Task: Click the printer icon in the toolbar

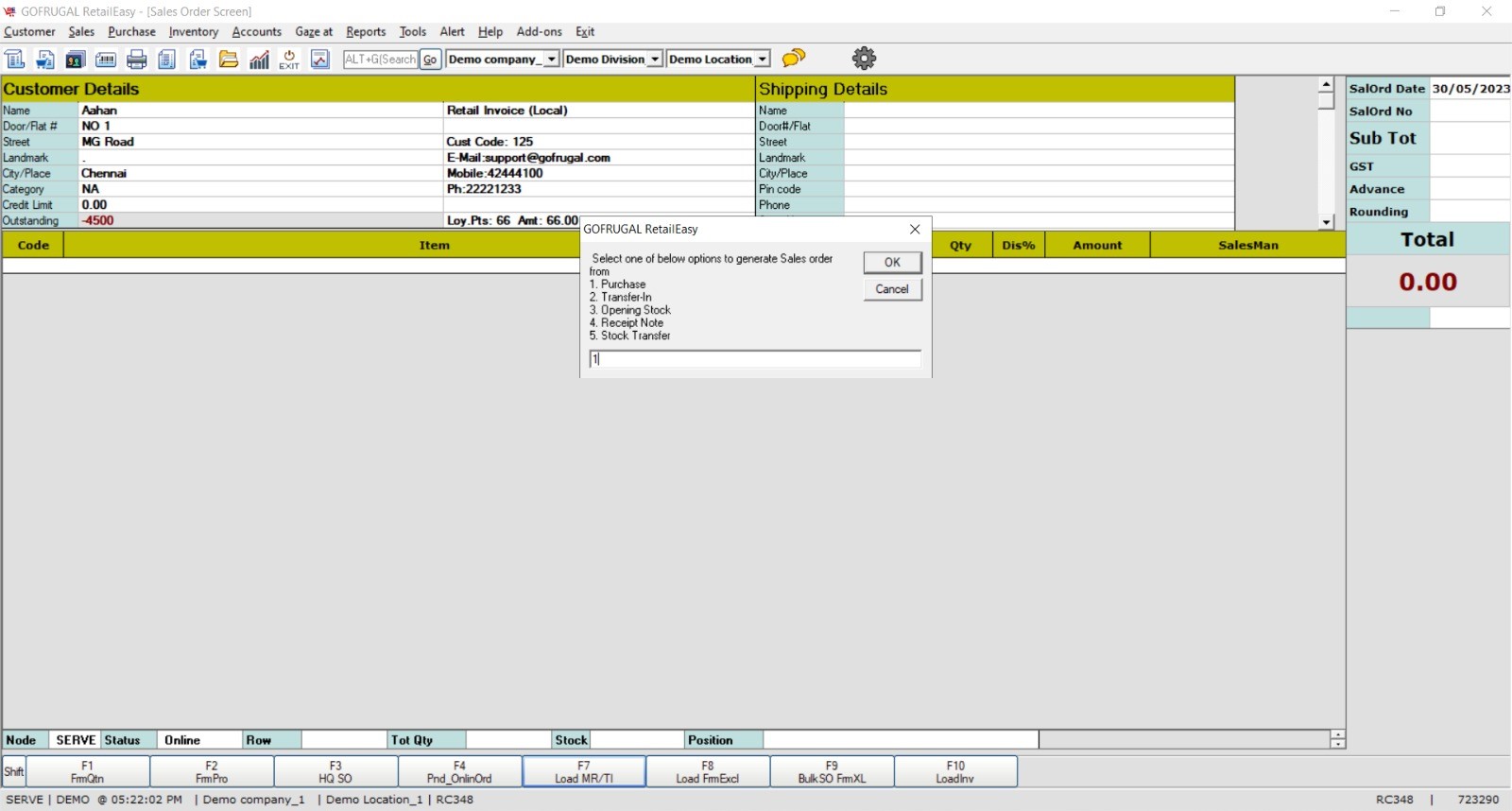Action: (x=137, y=59)
